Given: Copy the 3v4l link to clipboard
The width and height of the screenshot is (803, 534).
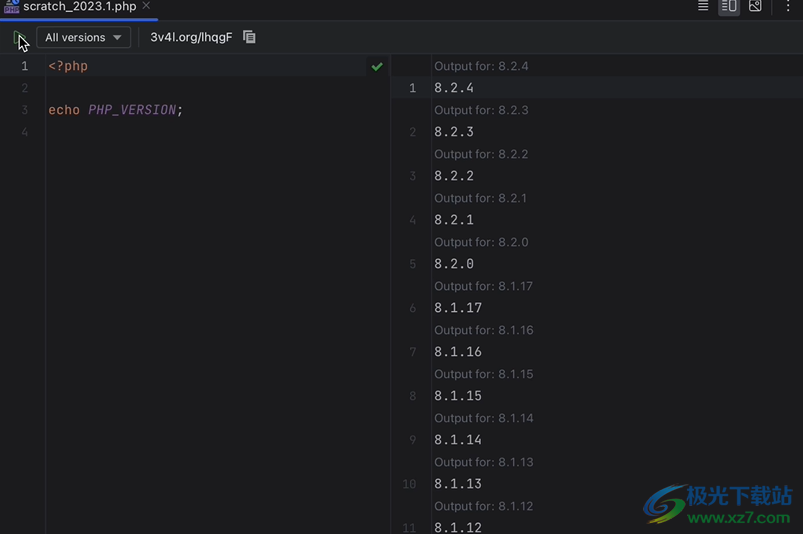Looking at the screenshot, I should 249,37.
